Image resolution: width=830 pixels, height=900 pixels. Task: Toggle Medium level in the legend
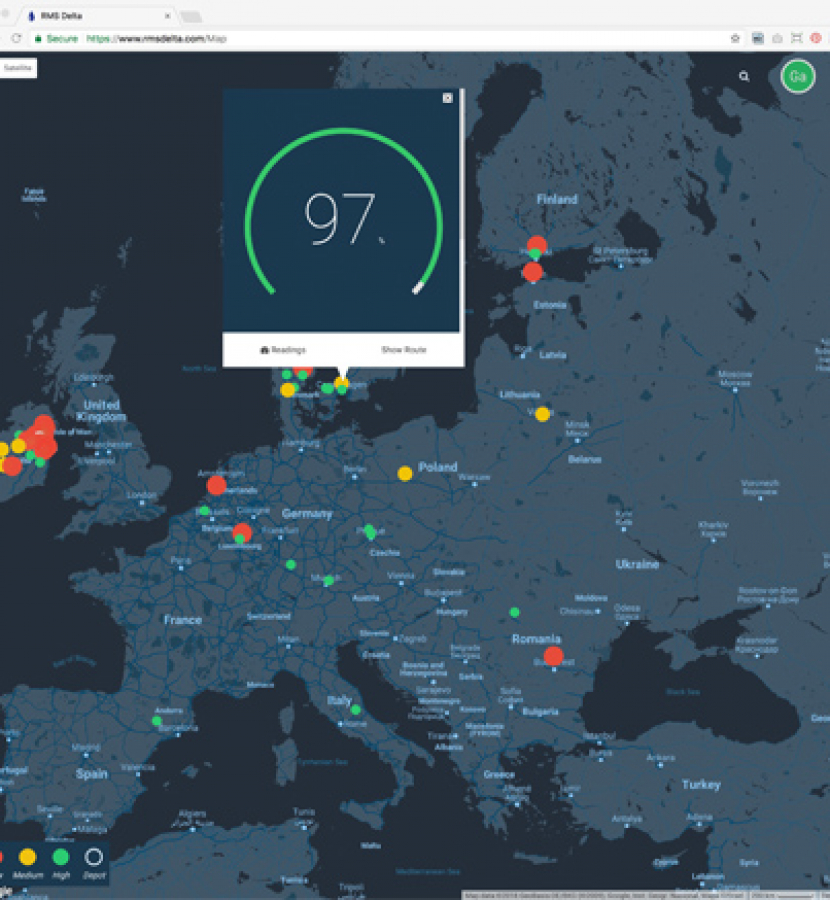click(x=28, y=863)
